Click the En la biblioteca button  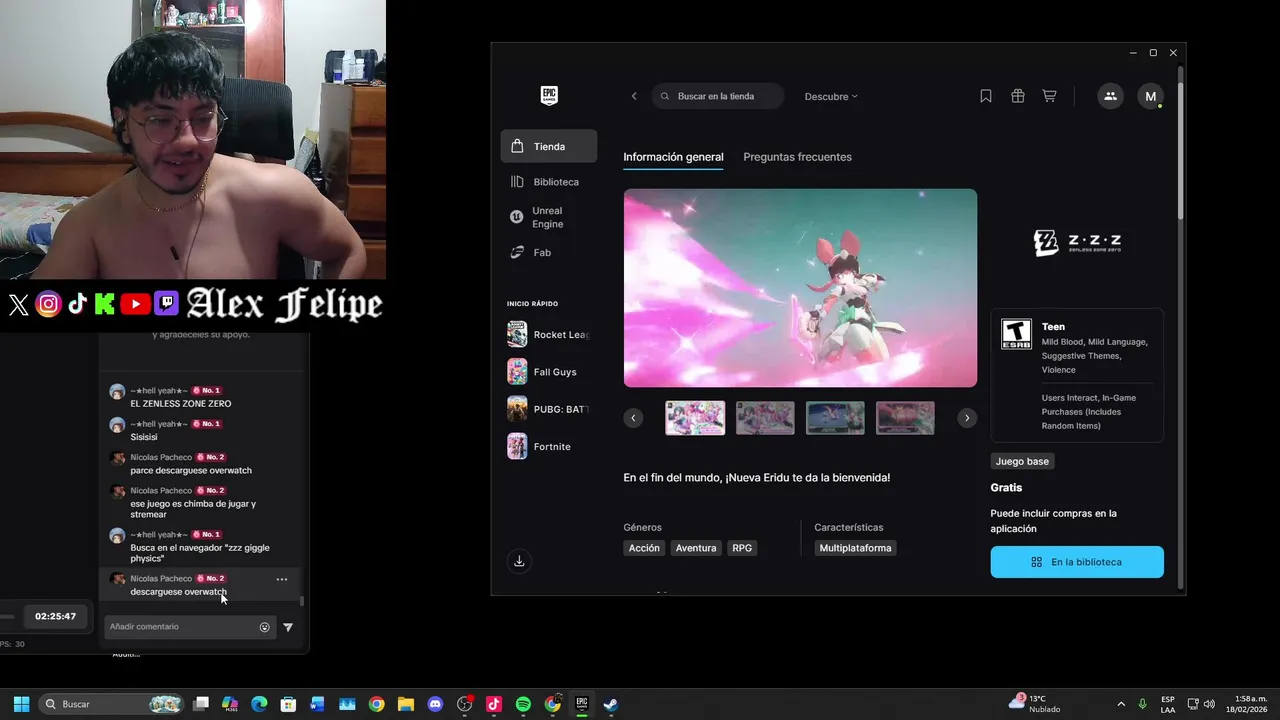pos(1077,562)
